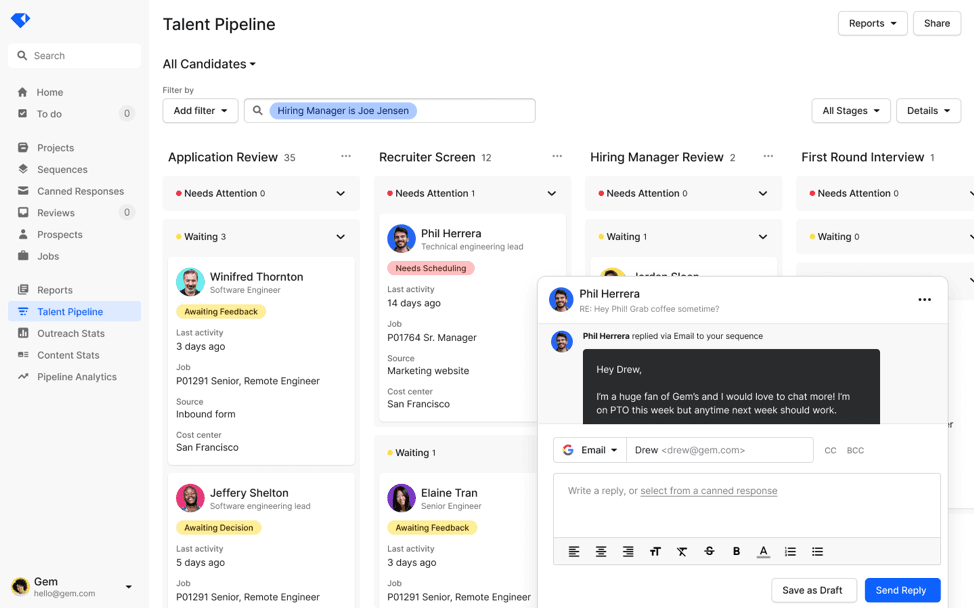Toggle bold formatting in the reply
Image resolution: width=974 pixels, height=608 pixels.
pyautogui.click(x=736, y=551)
